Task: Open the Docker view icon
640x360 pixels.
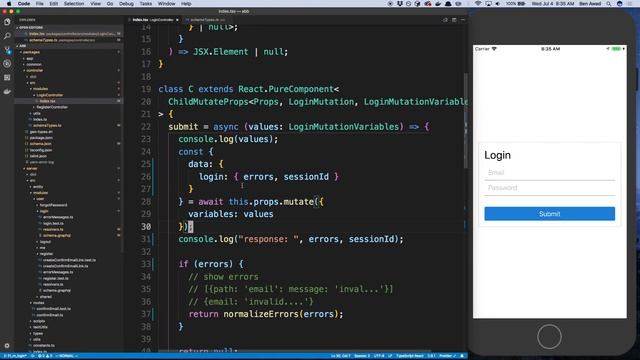Action: click(7, 91)
